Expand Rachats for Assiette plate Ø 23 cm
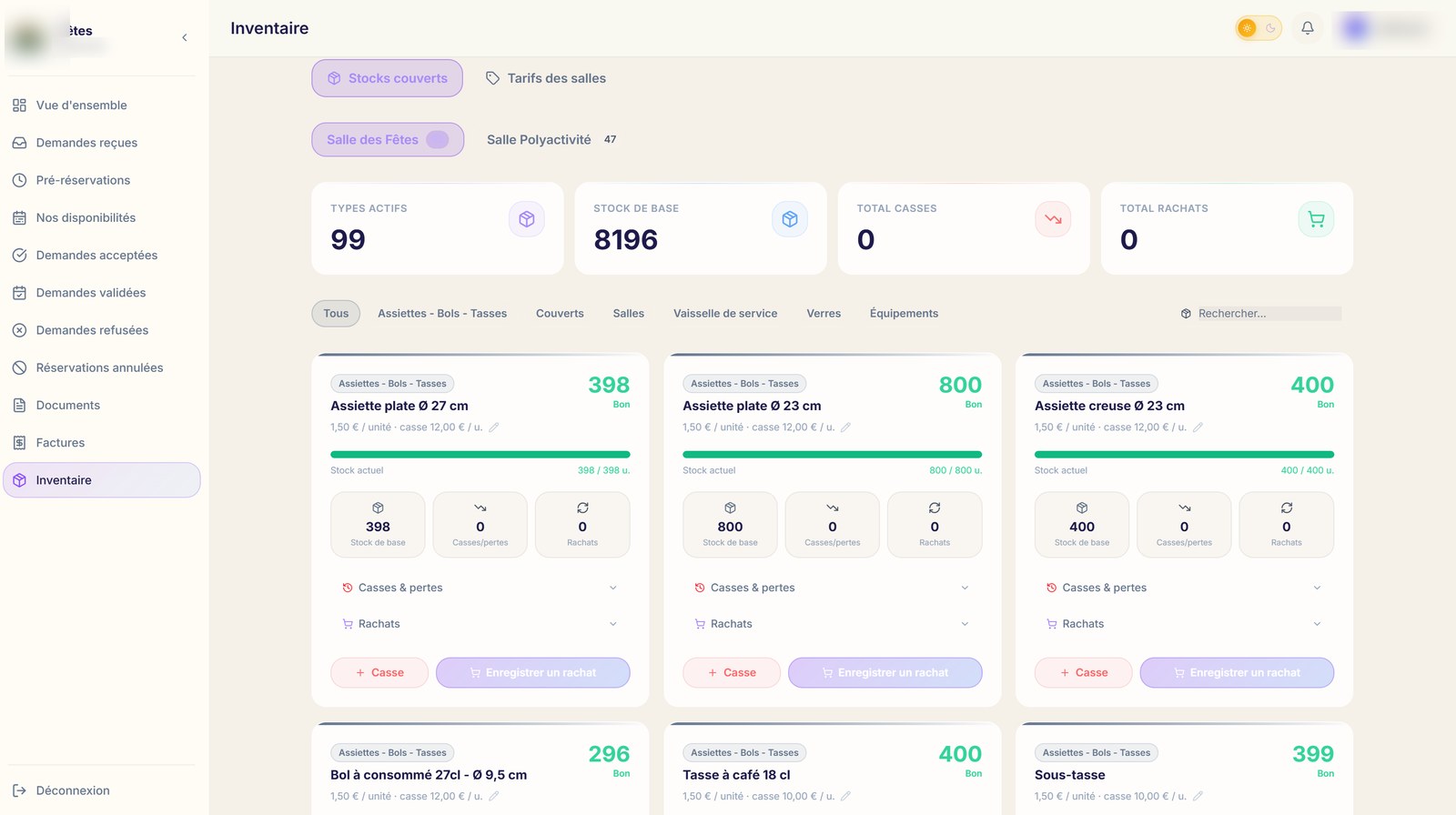 (x=833, y=624)
